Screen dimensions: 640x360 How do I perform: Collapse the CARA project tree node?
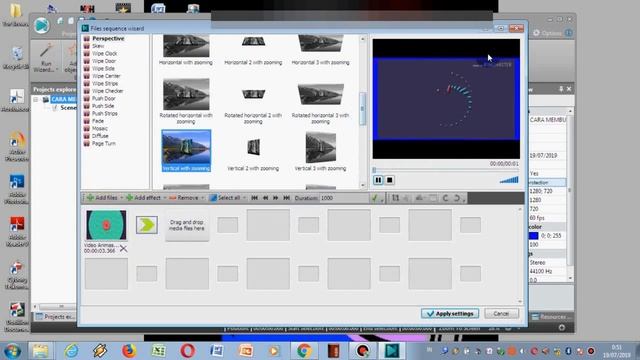point(36,100)
